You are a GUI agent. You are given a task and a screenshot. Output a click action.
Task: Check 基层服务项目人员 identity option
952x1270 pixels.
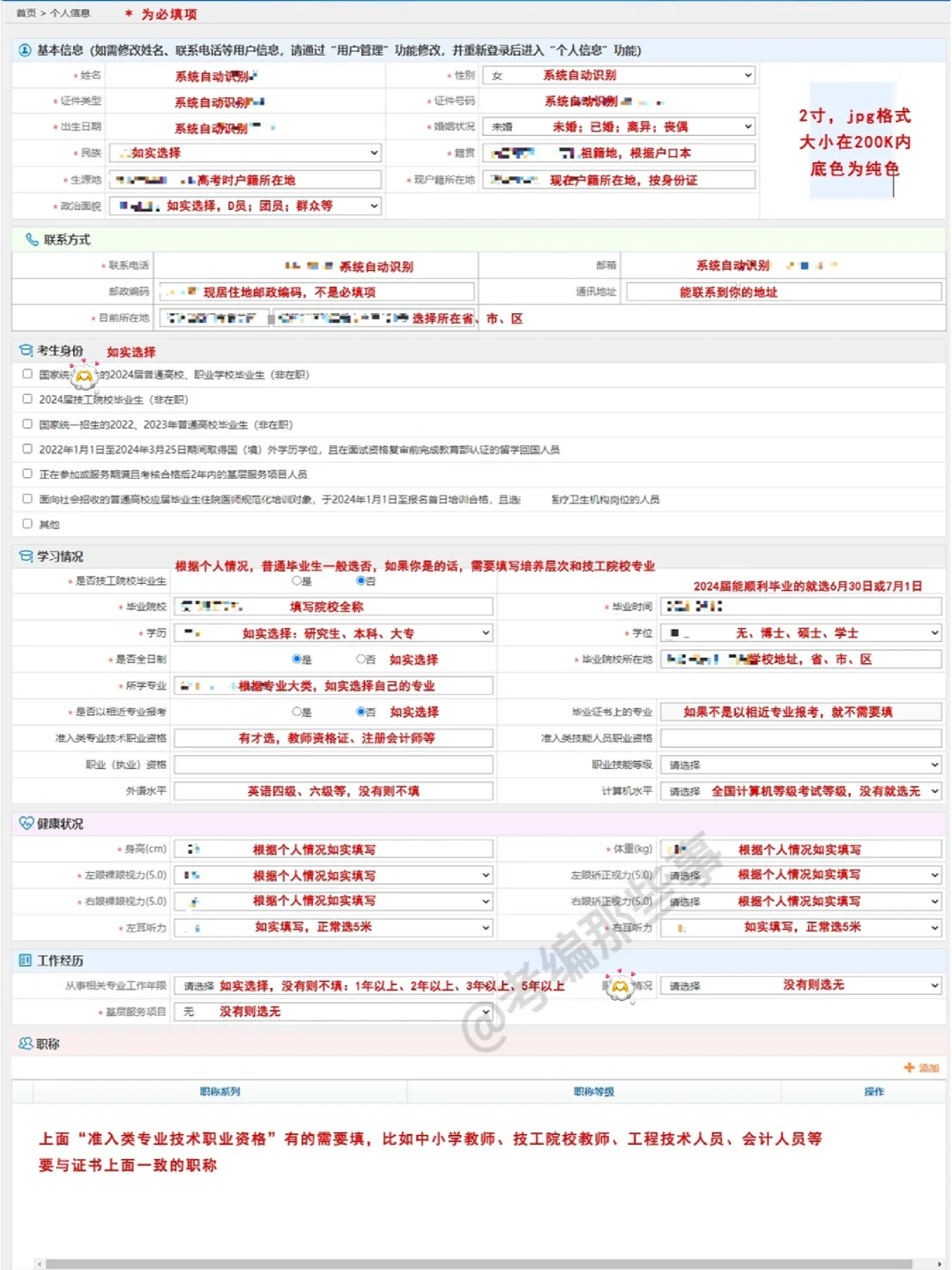click(27, 474)
